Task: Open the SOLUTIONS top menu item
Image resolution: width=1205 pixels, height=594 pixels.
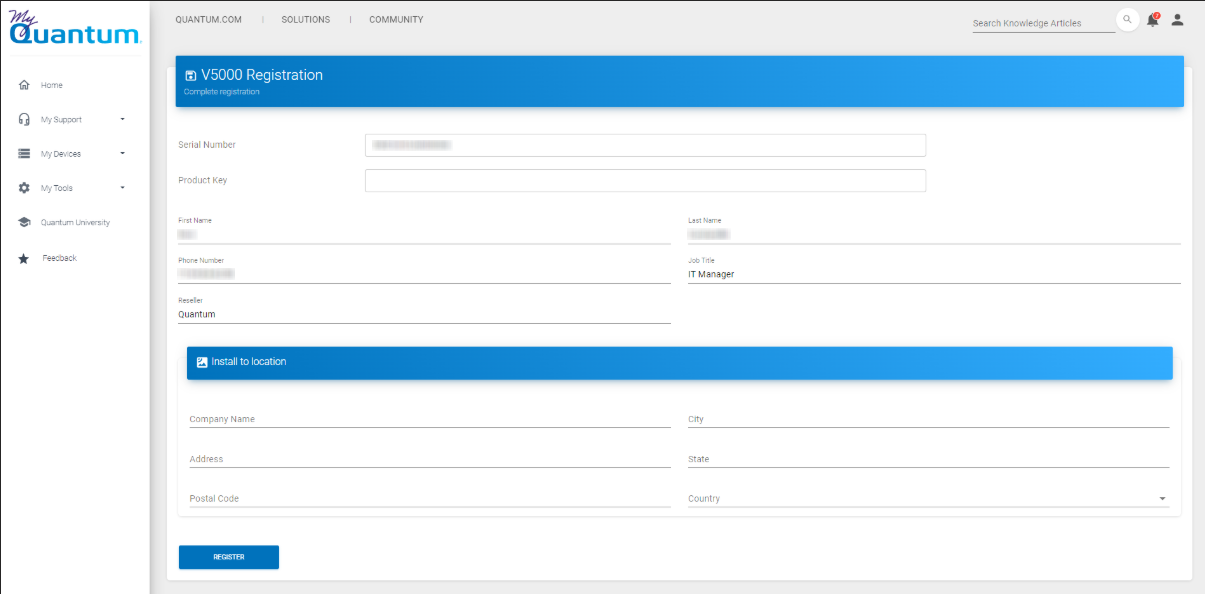Action: tap(305, 20)
